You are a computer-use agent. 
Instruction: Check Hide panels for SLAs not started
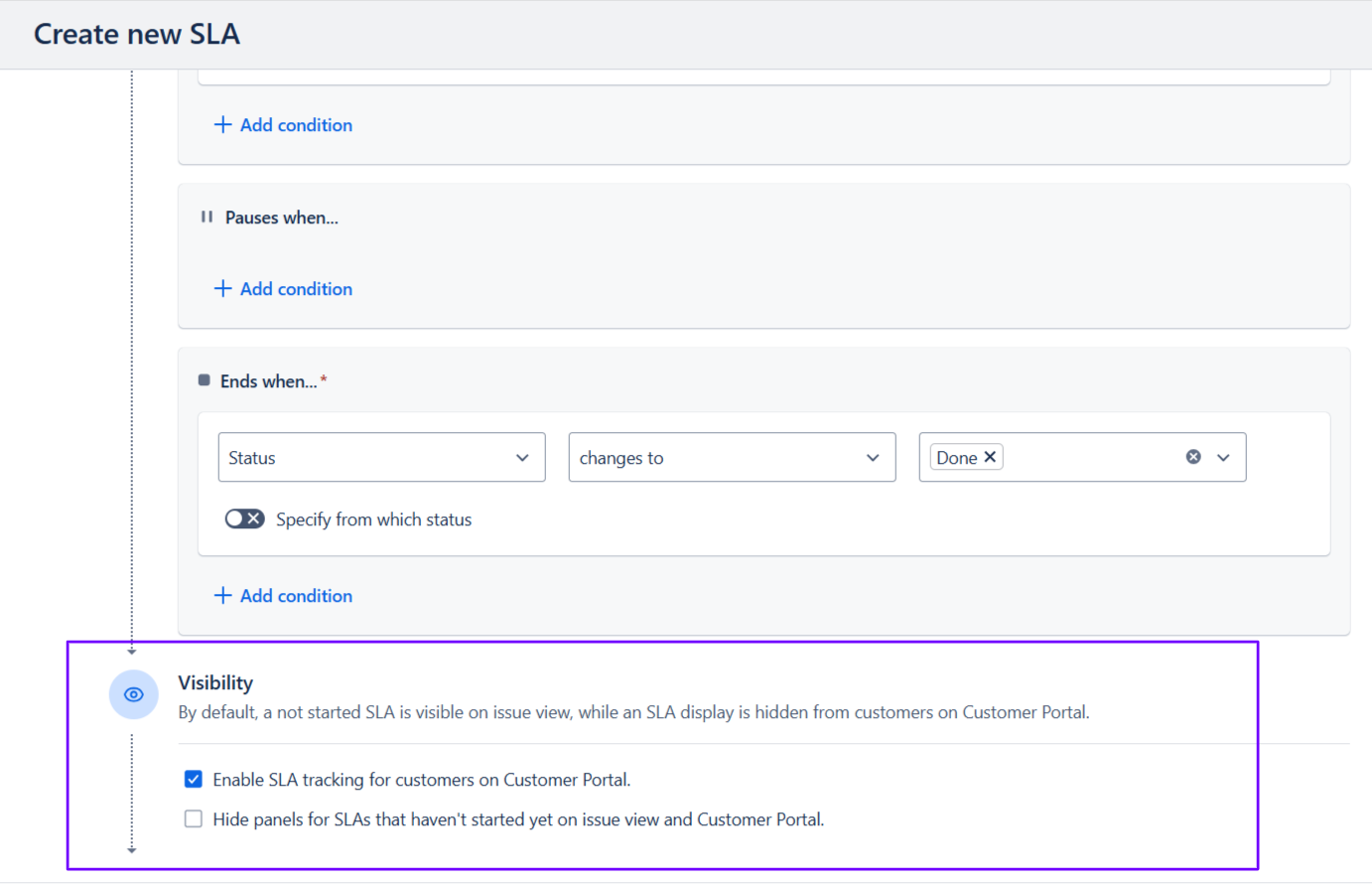pos(194,818)
